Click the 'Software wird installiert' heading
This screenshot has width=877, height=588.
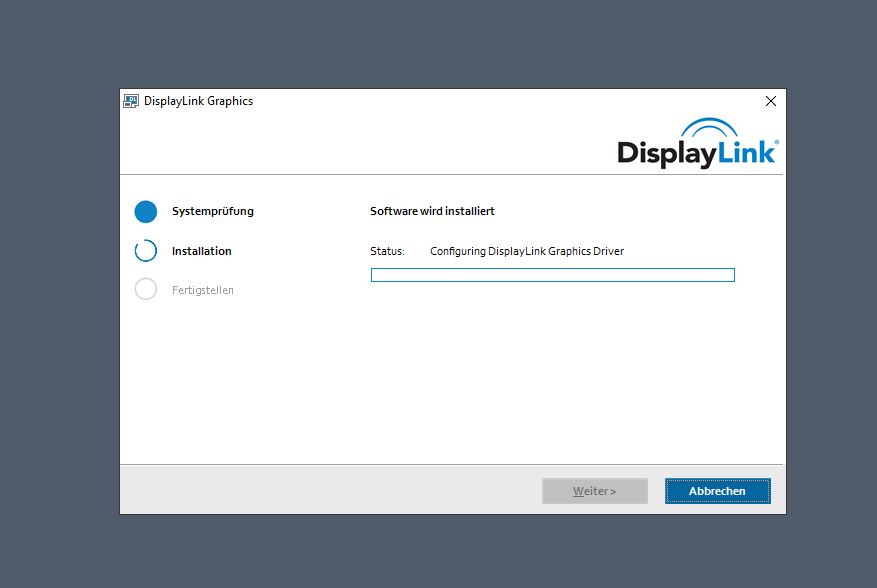tap(432, 211)
